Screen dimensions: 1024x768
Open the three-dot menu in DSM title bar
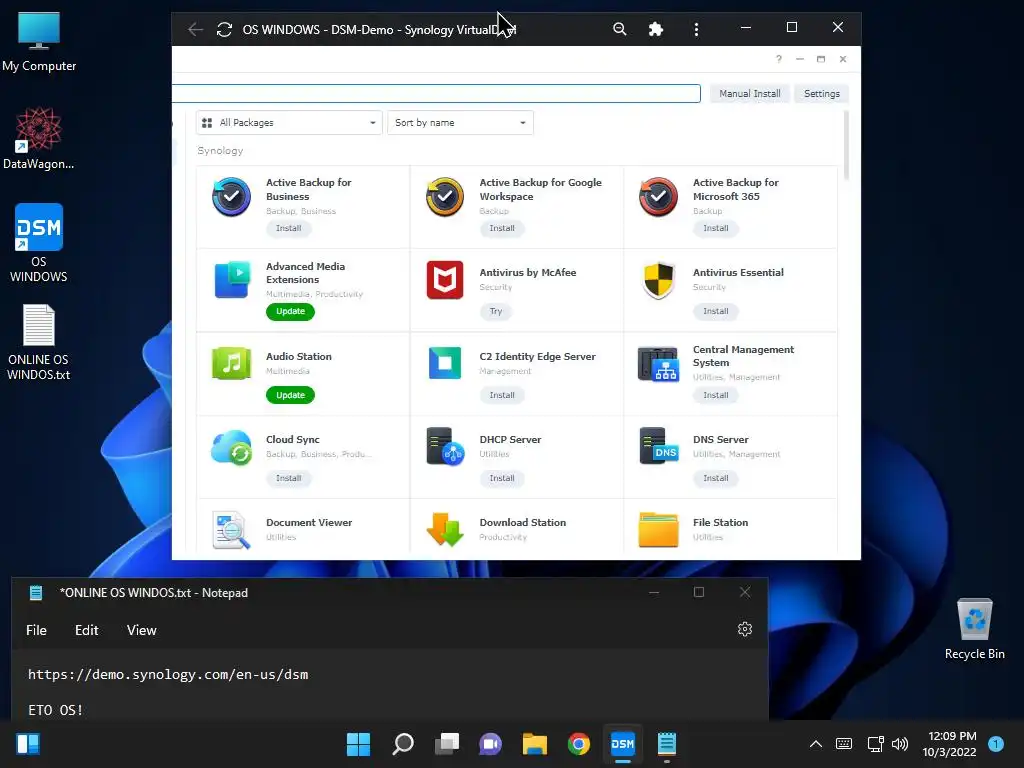click(x=696, y=29)
